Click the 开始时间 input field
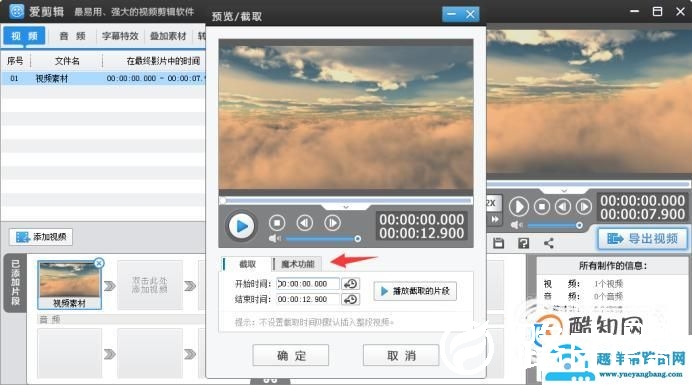This screenshot has width=692, height=385. 308,284
